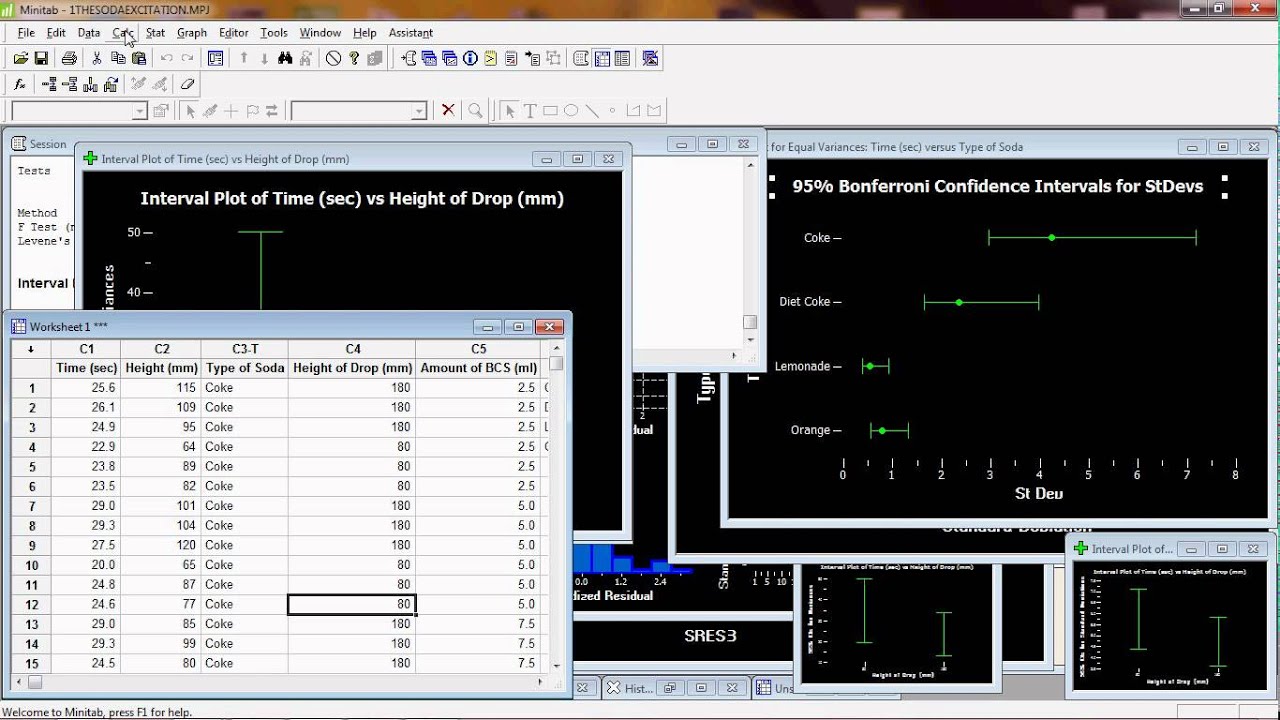Select the arrow pointer tool beside the T tool
Viewport: 1280px width, 720px height.
(x=510, y=111)
